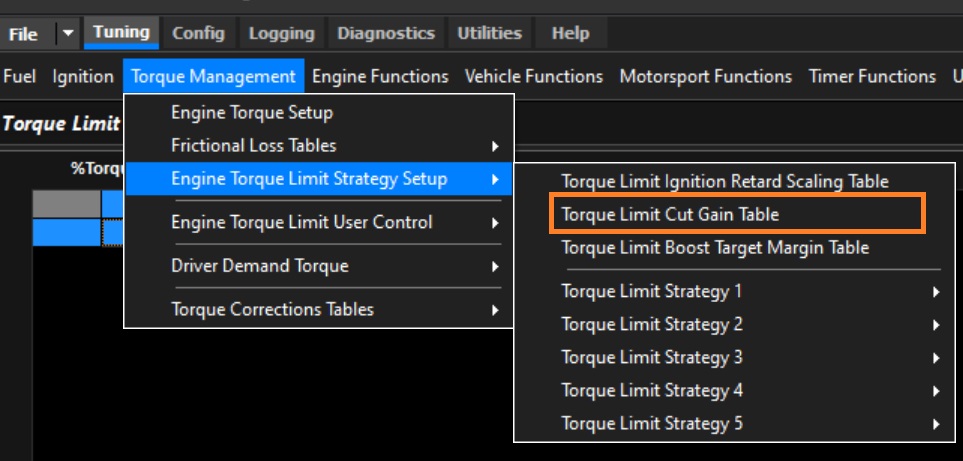
Task: Open the Help tab
Action: pyautogui.click(x=571, y=33)
